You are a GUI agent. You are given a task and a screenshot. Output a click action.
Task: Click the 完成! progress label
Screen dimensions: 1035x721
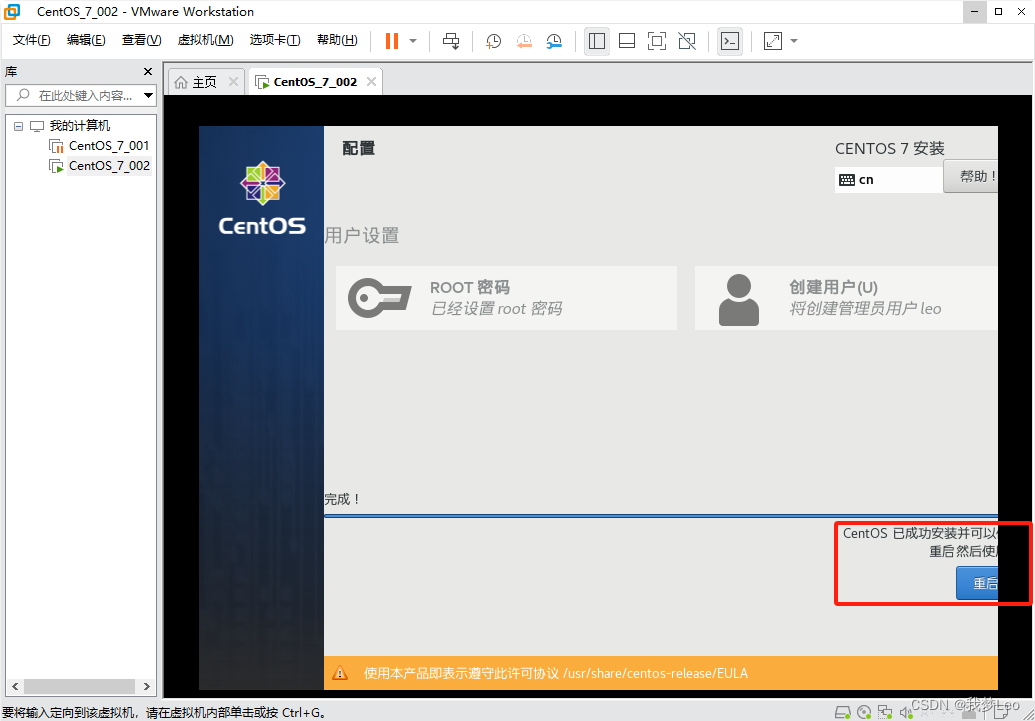[342, 499]
